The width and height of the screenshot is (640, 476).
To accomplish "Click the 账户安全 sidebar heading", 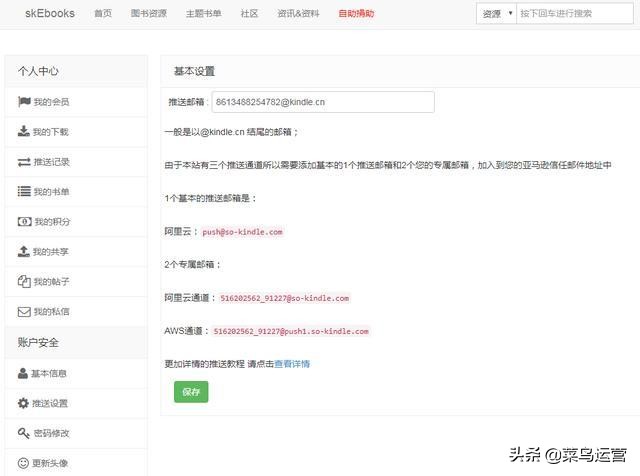I will (38, 343).
